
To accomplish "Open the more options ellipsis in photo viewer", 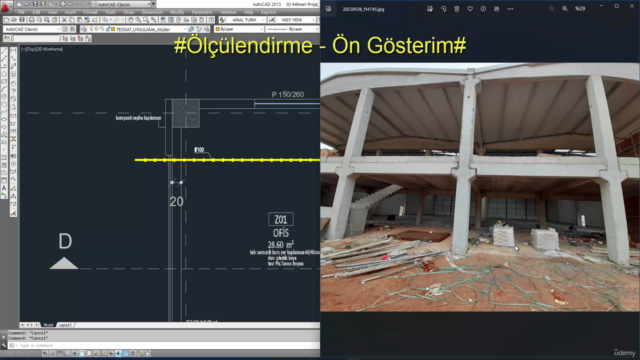I will [510, 9].
